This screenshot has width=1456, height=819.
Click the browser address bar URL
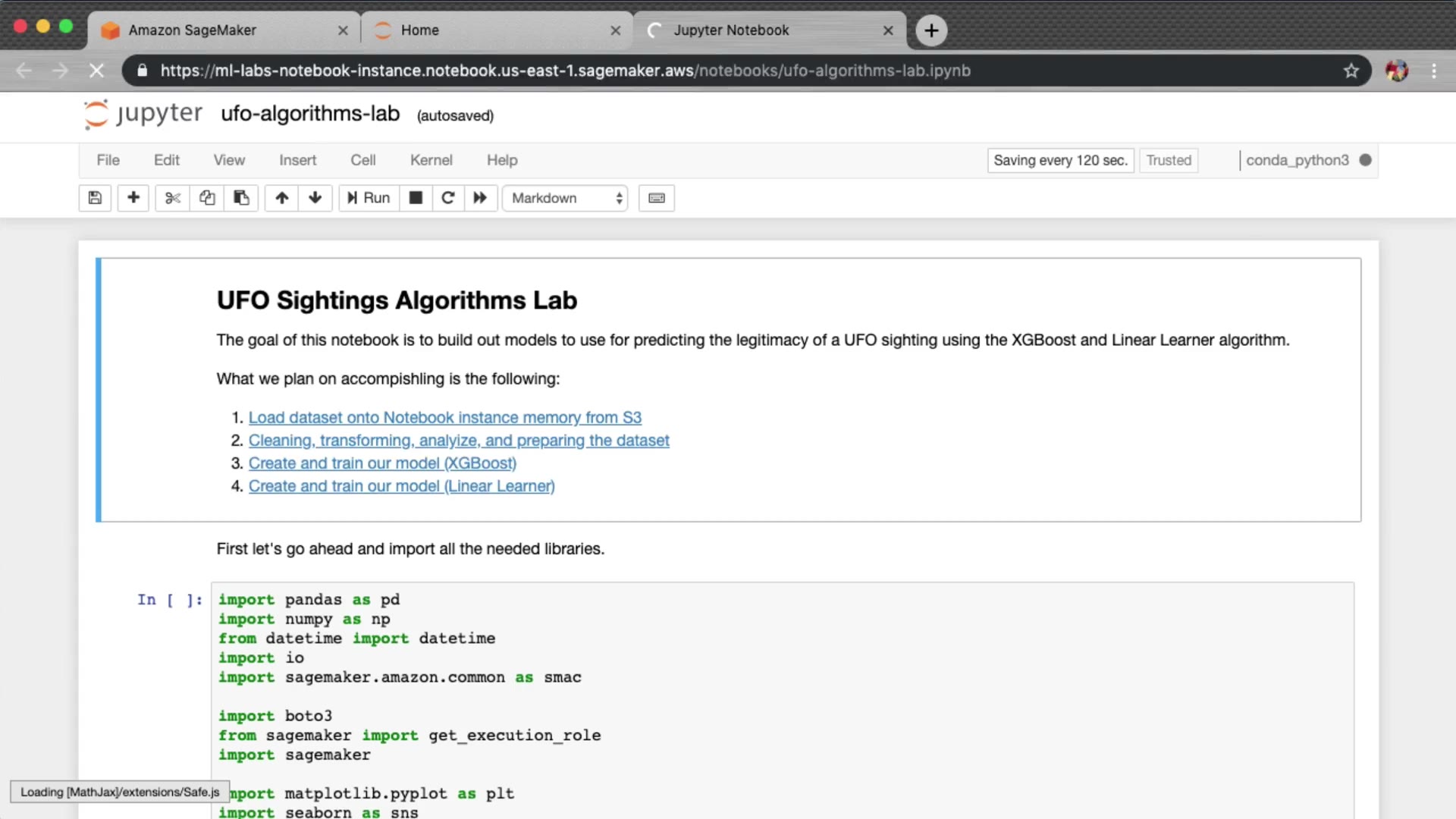(x=565, y=71)
